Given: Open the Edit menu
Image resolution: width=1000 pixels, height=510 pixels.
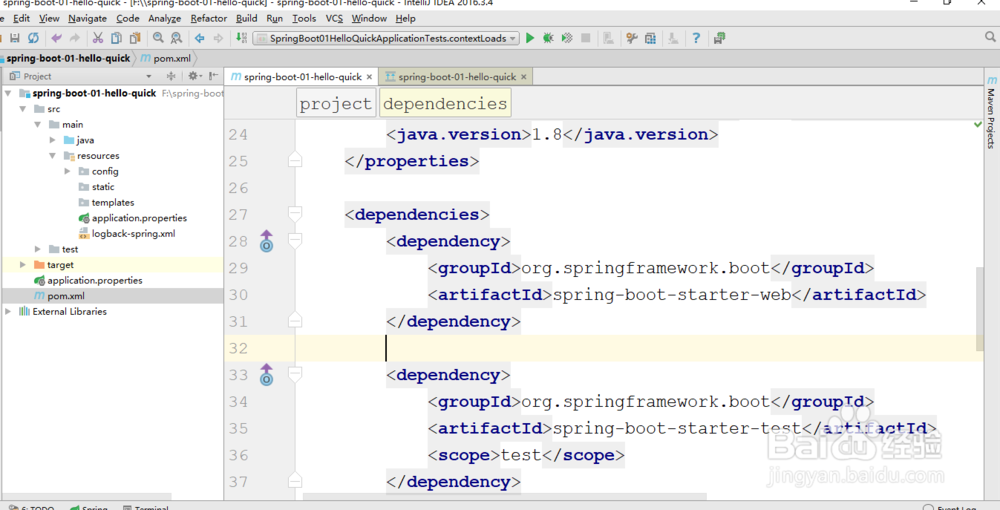Looking at the screenshot, I should click(x=21, y=18).
